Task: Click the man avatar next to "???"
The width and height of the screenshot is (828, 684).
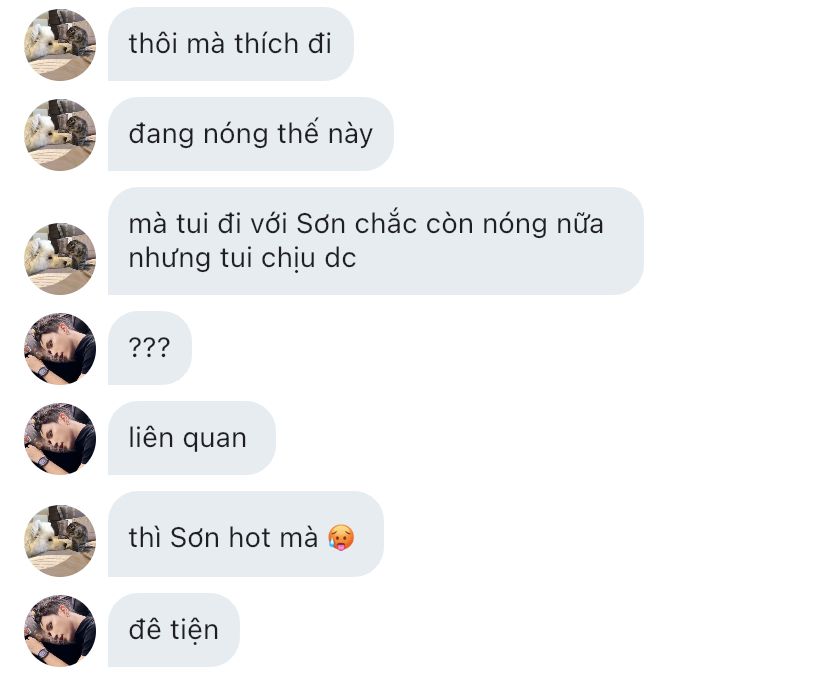Action: (x=60, y=349)
